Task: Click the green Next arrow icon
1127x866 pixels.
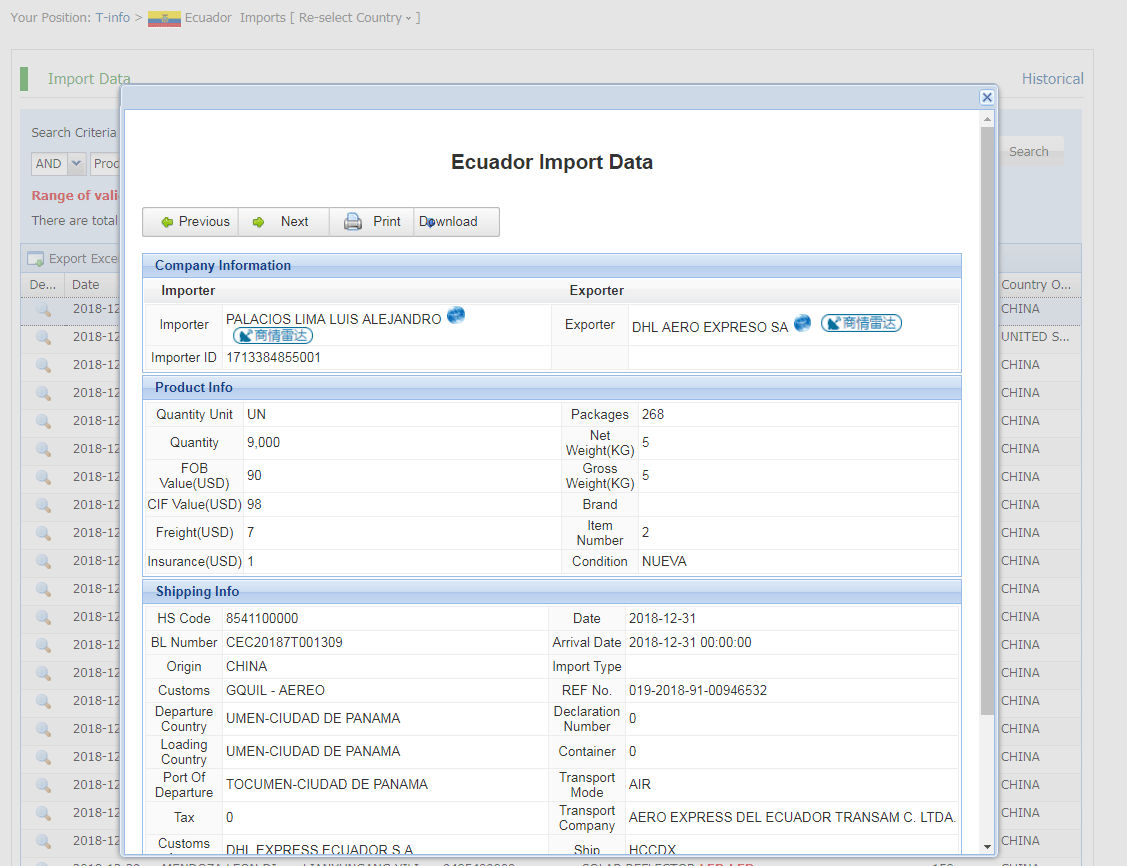Action: click(258, 222)
